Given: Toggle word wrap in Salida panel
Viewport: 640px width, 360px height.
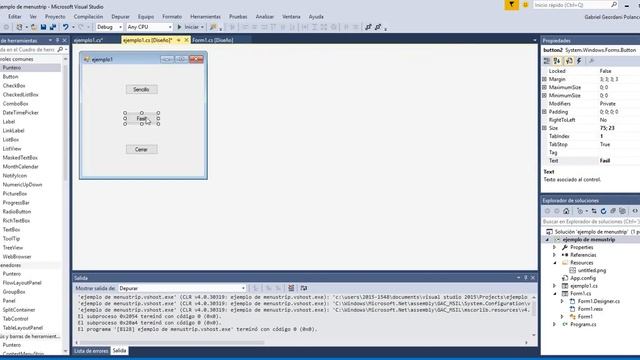Looking at the screenshot, I should 304,288.
